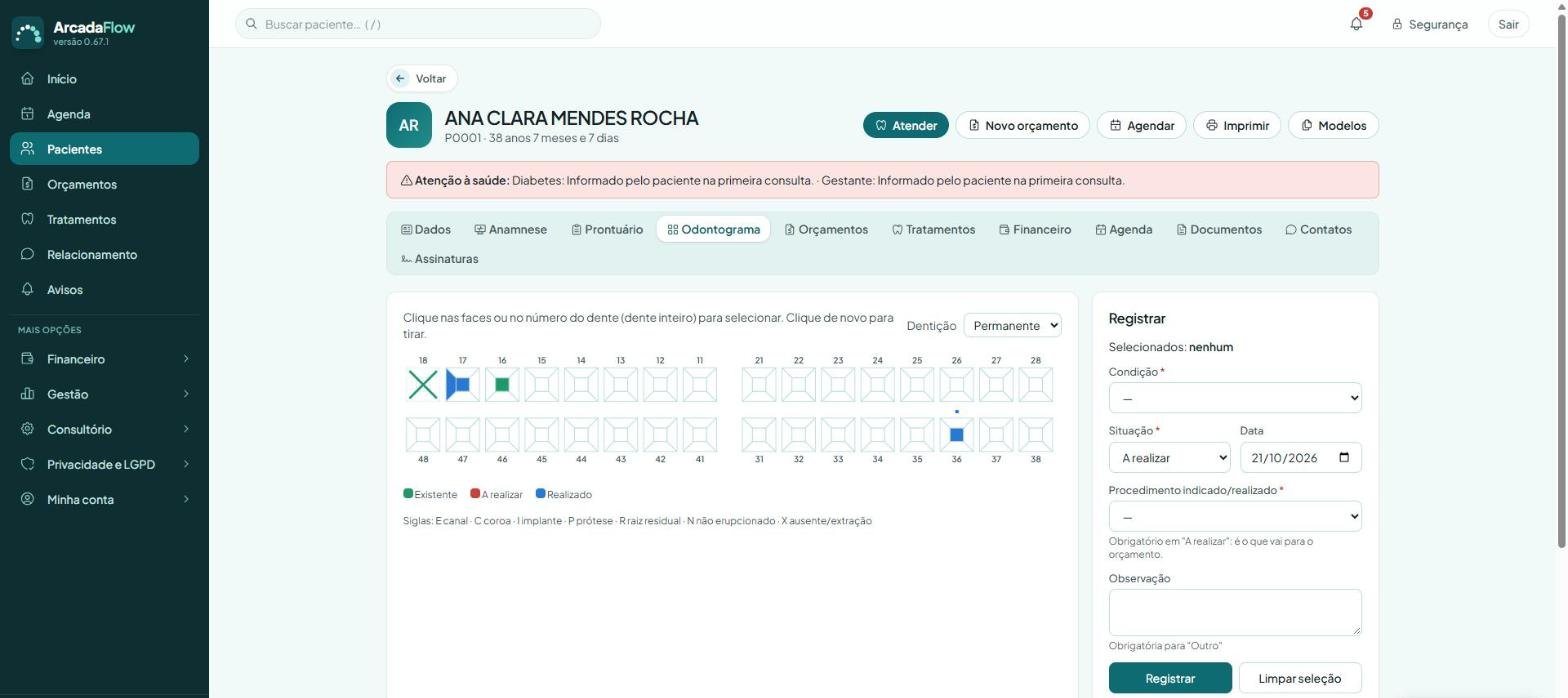Switch to the Contatos tab
This screenshot has height=698, width=1568.
click(1318, 229)
